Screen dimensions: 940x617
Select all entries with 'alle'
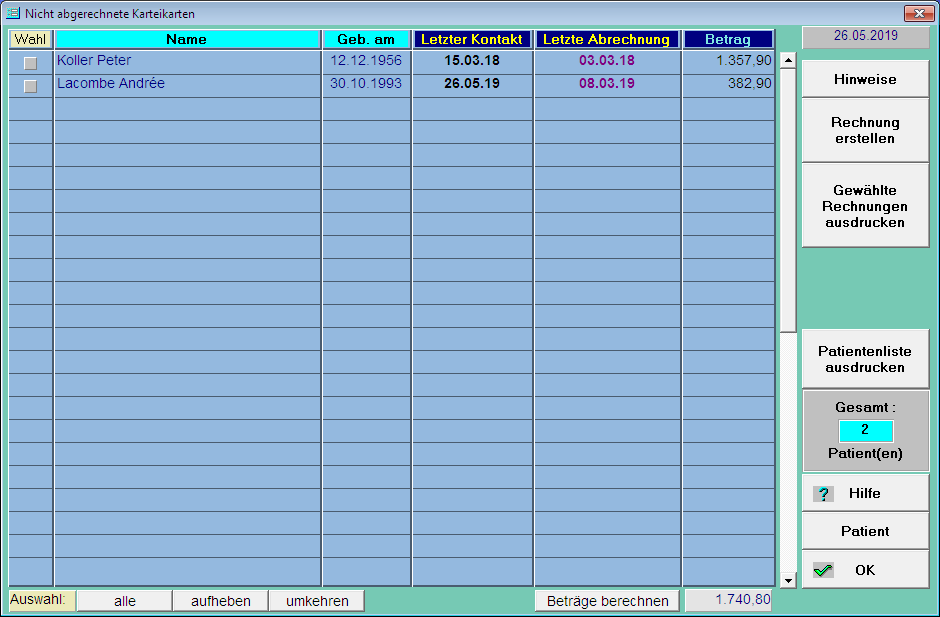pos(124,601)
